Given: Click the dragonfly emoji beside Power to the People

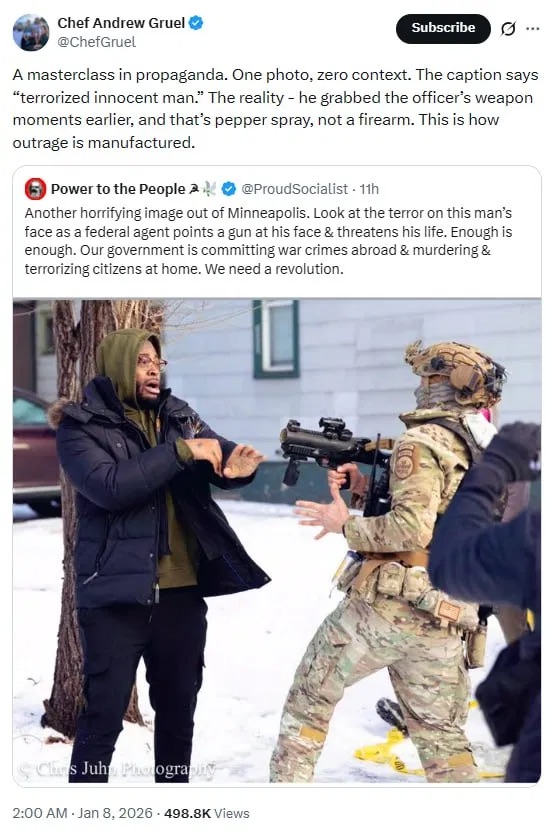Looking at the screenshot, I should click(x=210, y=188).
